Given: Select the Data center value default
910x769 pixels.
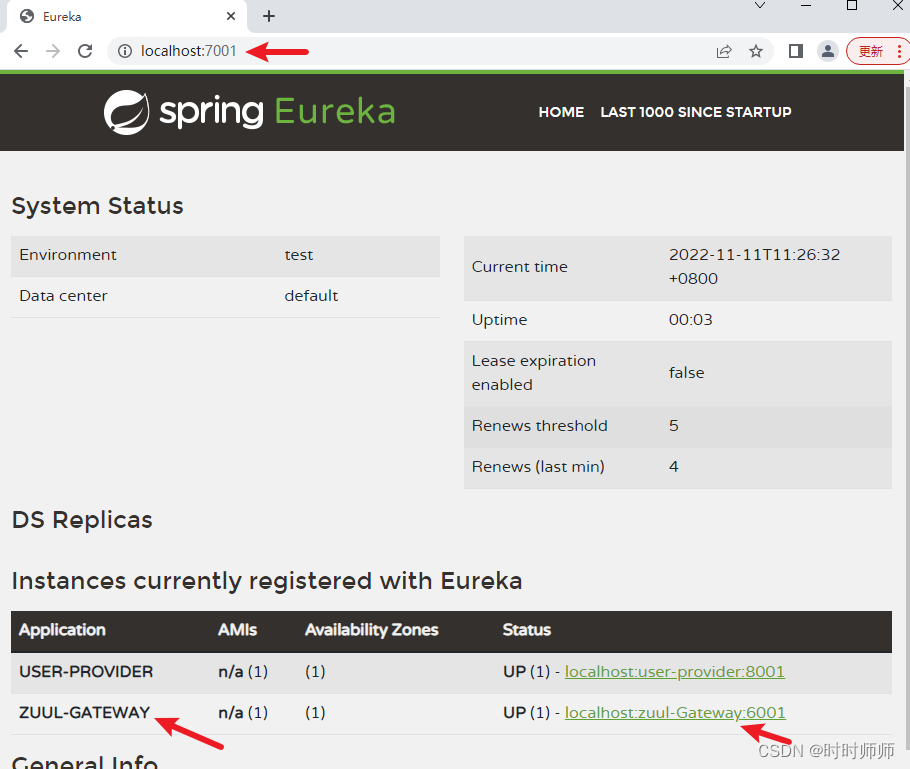Looking at the screenshot, I should tap(311, 295).
